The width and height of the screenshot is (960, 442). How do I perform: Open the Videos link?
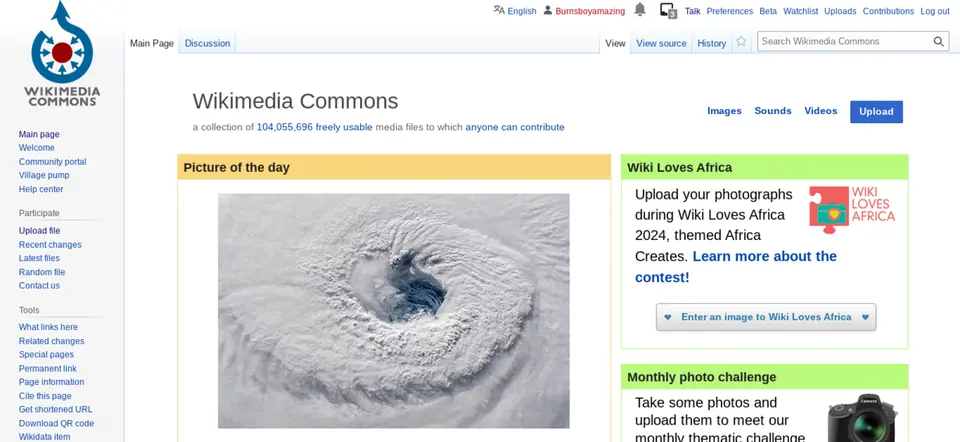pos(820,111)
